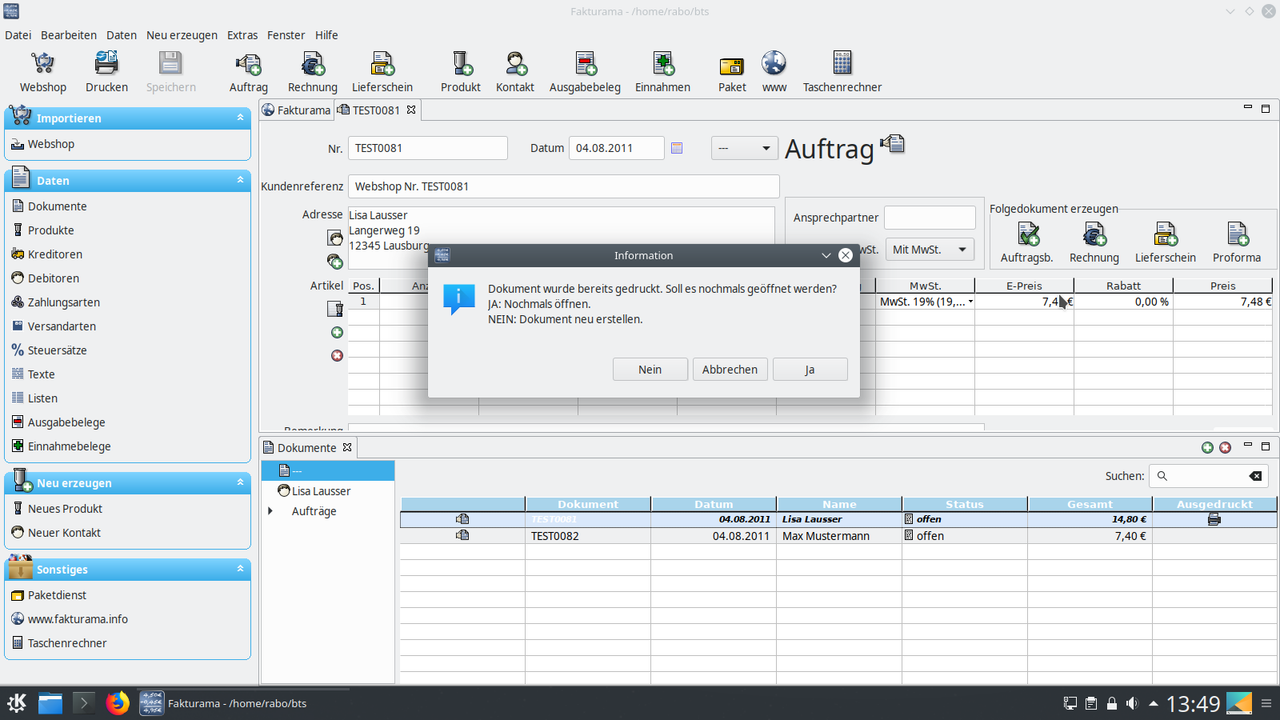Screen dimensions: 1280x720
Task: Open Produkte in the sidebar
Action: [x=51, y=230]
